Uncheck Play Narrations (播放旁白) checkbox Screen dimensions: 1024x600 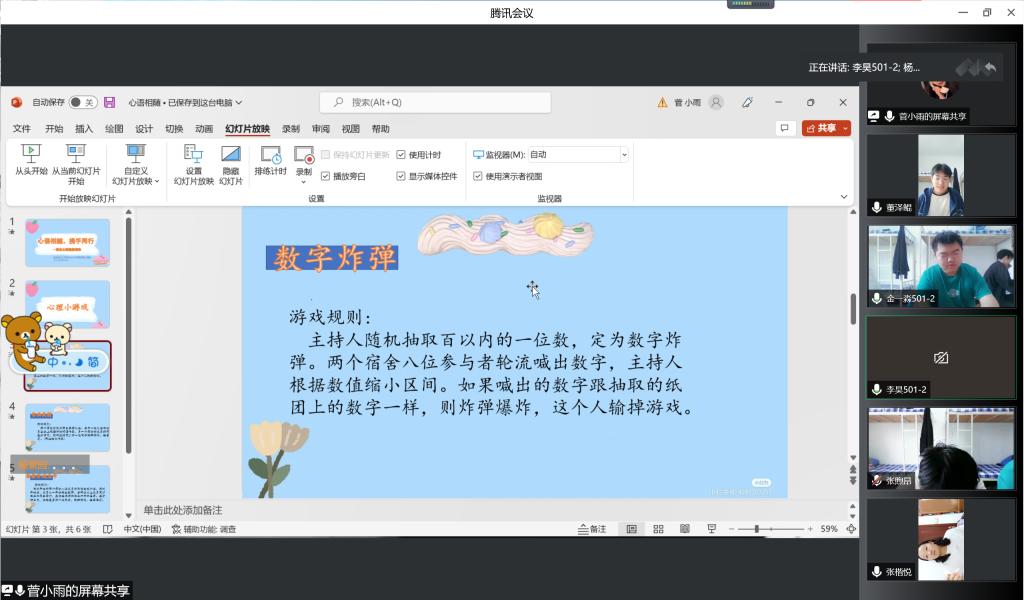[326, 176]
